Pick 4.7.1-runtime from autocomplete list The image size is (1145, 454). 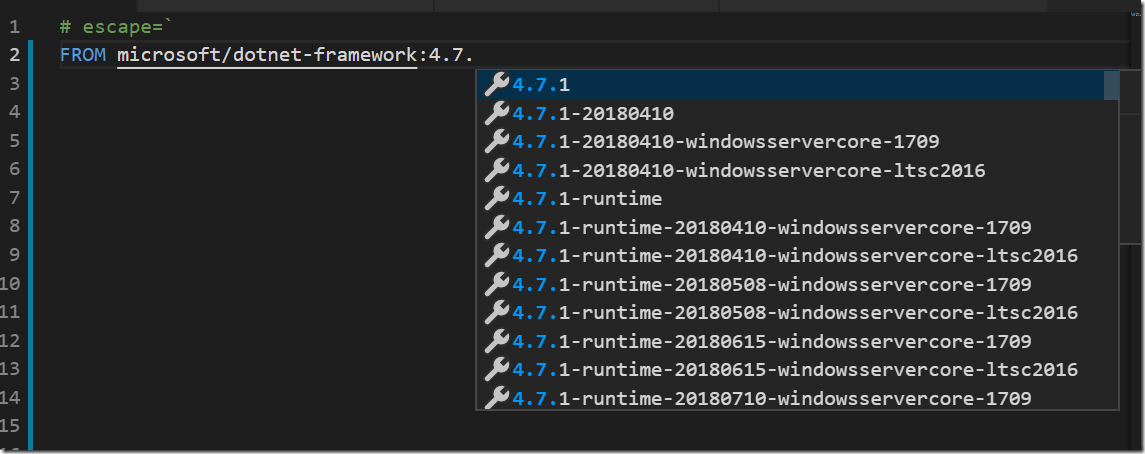(x=797, y=199)
